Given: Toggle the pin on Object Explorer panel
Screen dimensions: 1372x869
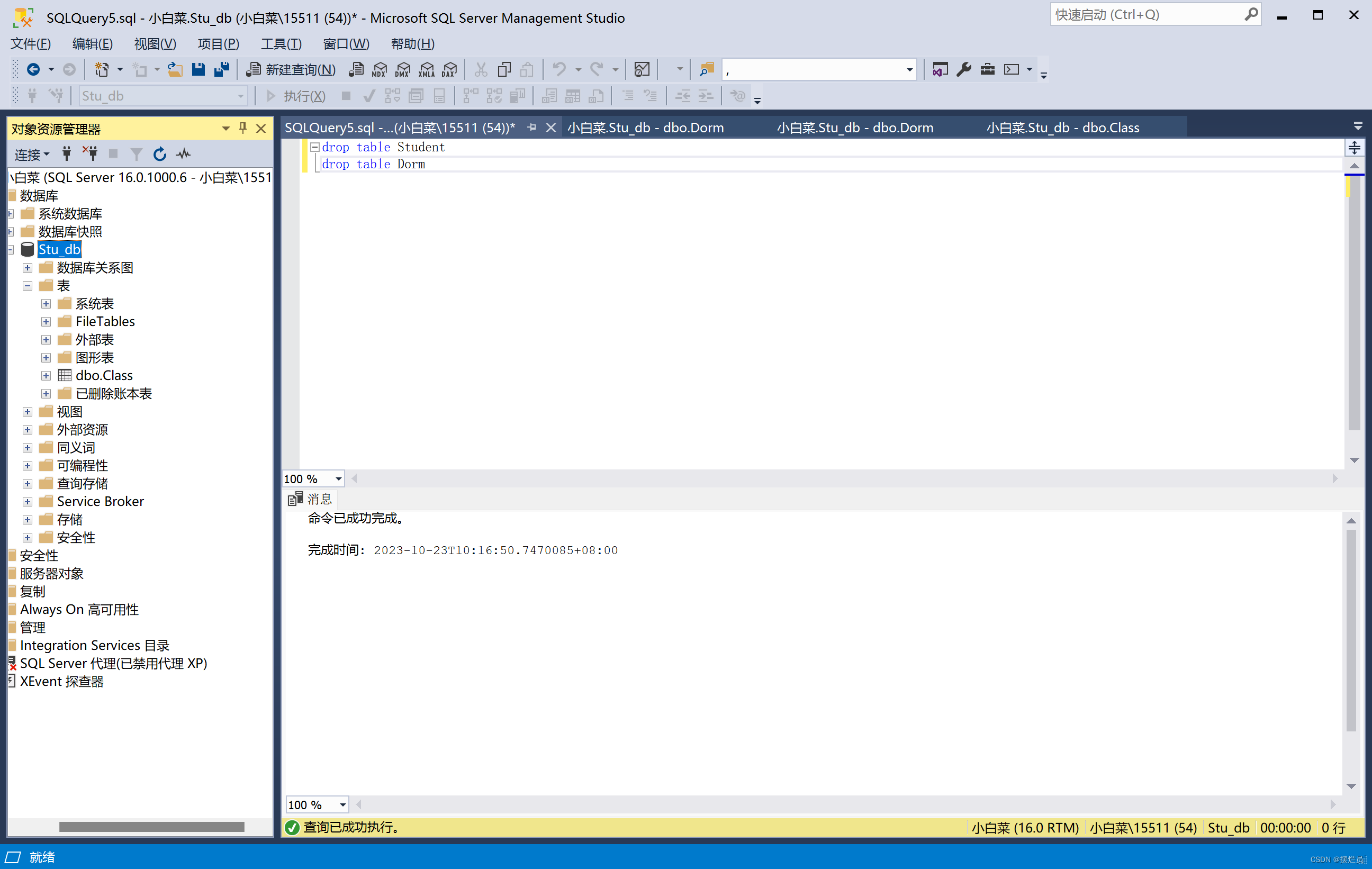Looking at the screenshot, I should 243,128.
